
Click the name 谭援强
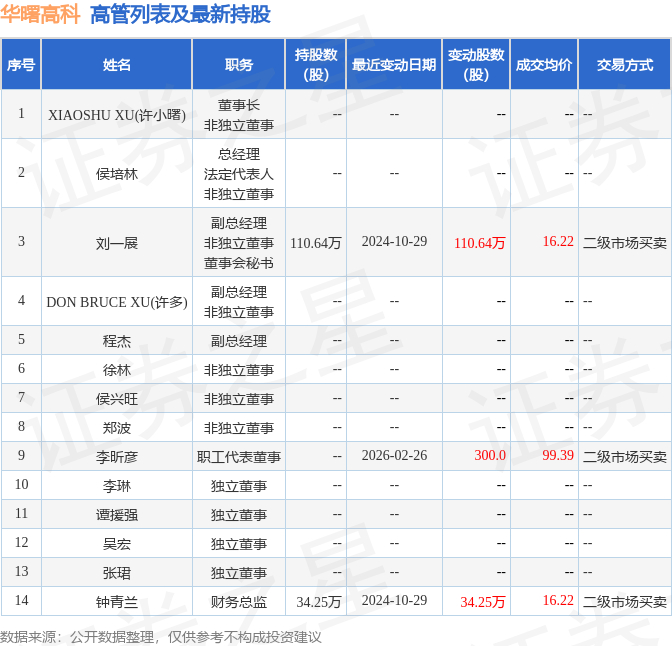117,515
